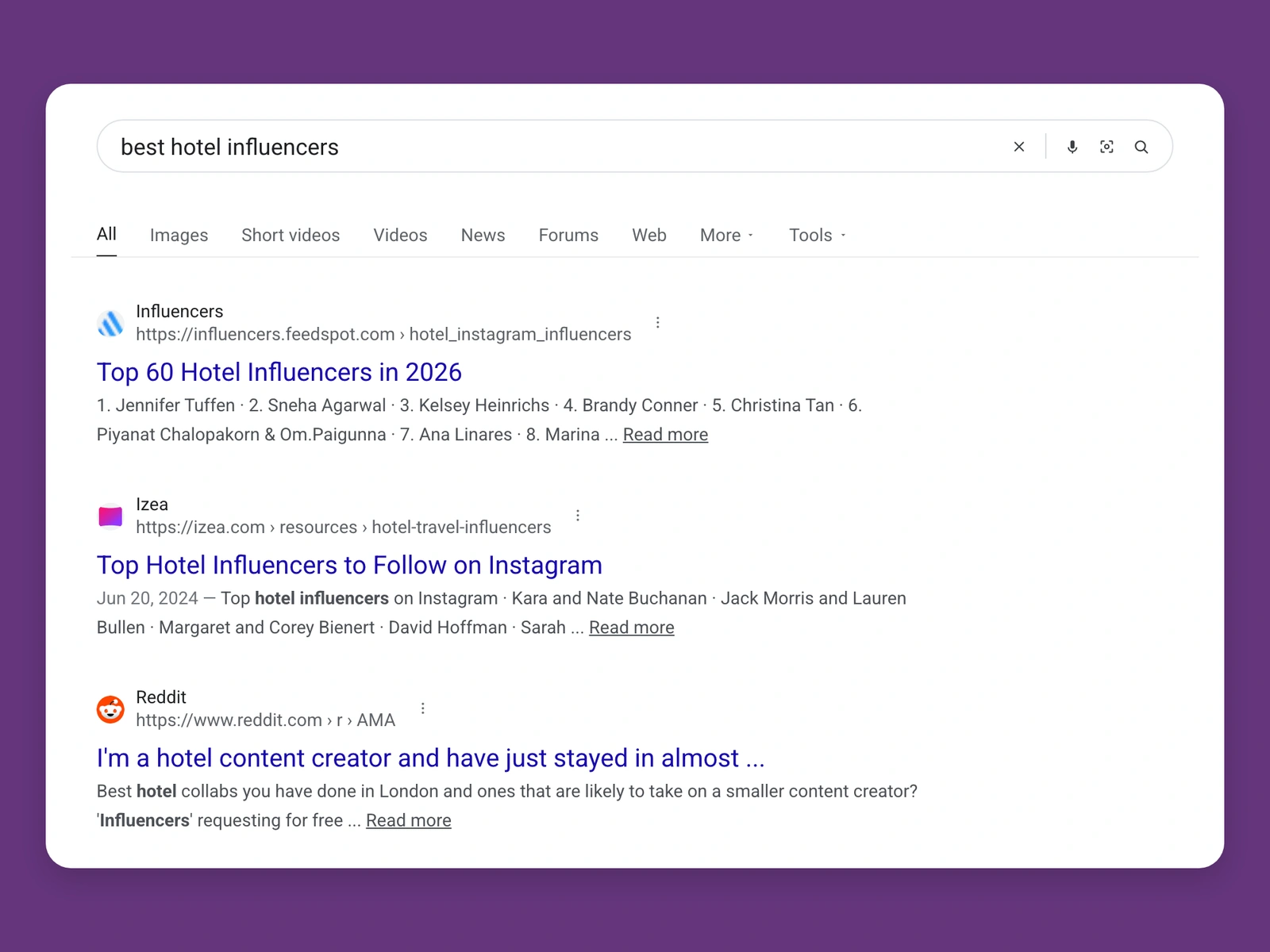The image size is (1270, 952).
Task: Expand the More filters dropdown
Action: tap(726, 235)
